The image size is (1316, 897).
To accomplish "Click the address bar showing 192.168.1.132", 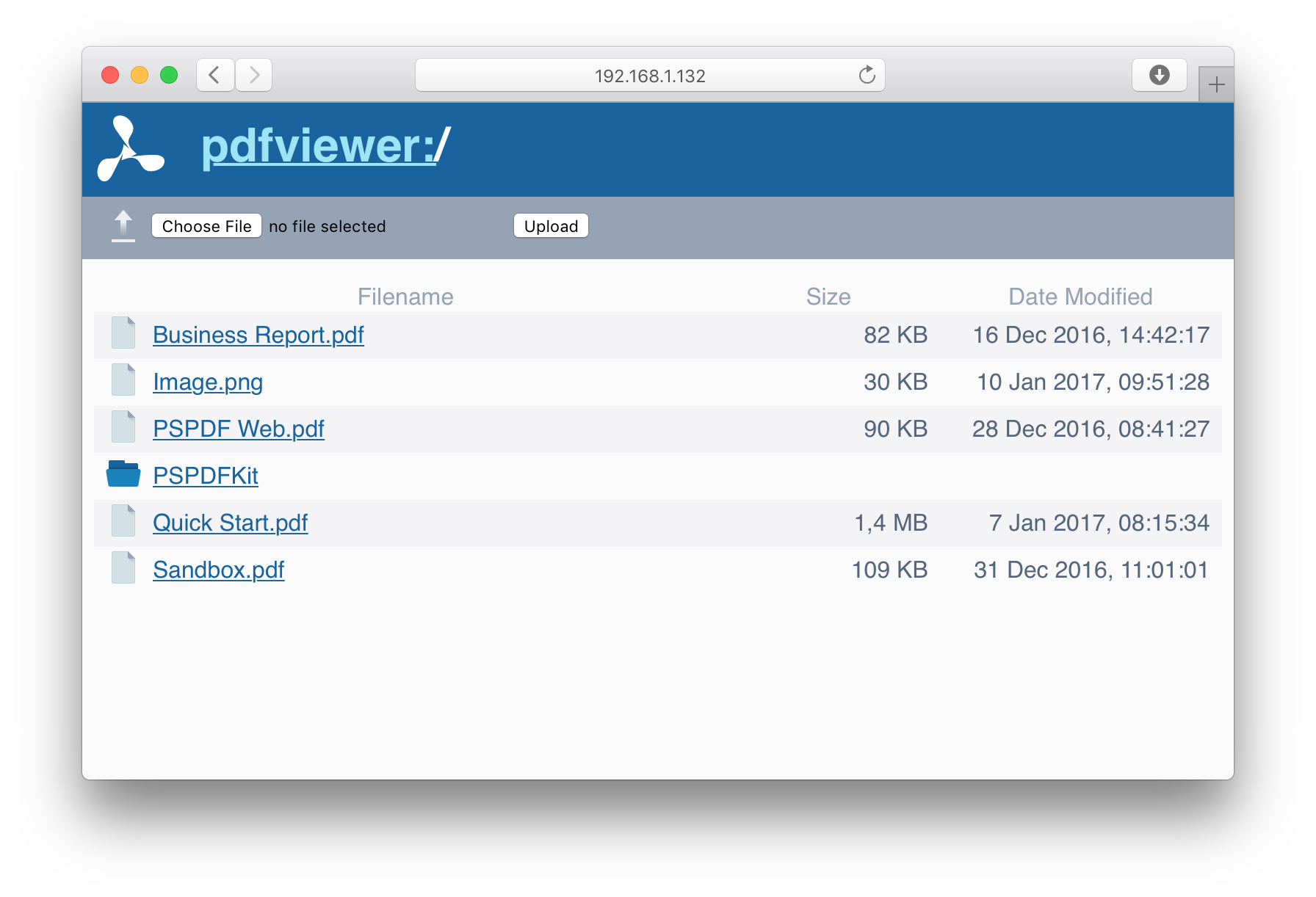I will pyautogui.click(x=650, y=75).
